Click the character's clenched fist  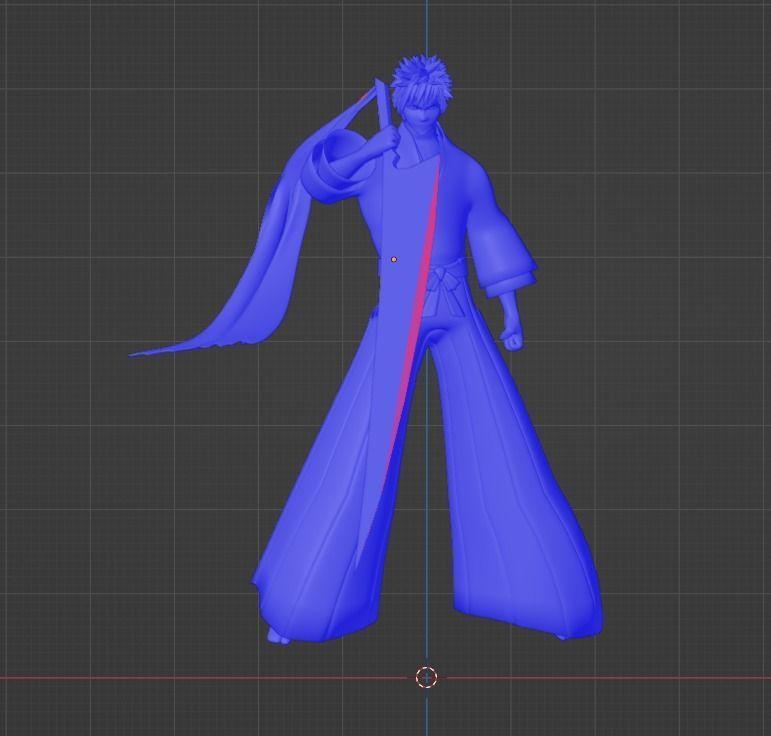pyautogui.click(x=513, y=340)
